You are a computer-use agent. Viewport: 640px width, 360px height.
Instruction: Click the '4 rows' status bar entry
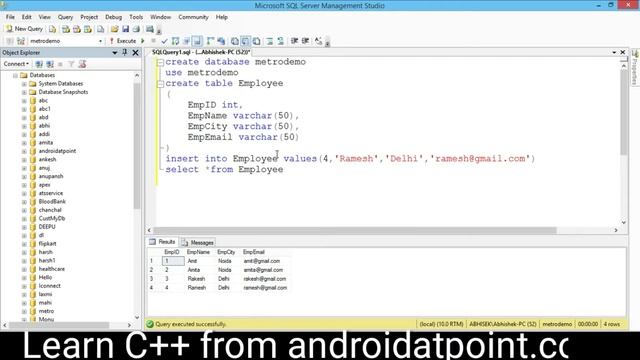point(611,324)
